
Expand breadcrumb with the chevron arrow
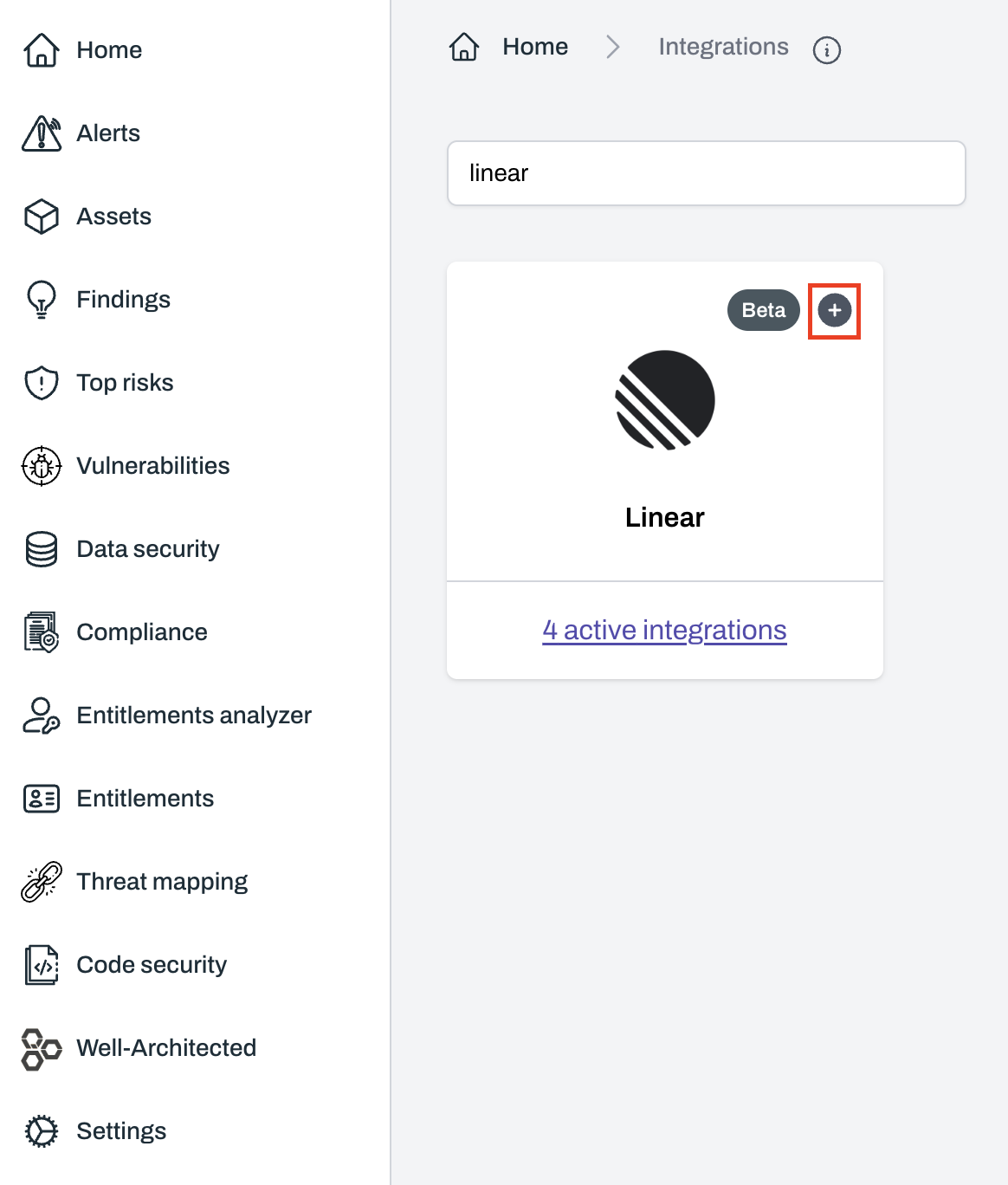pyautogui.click(x=613, y=48)
